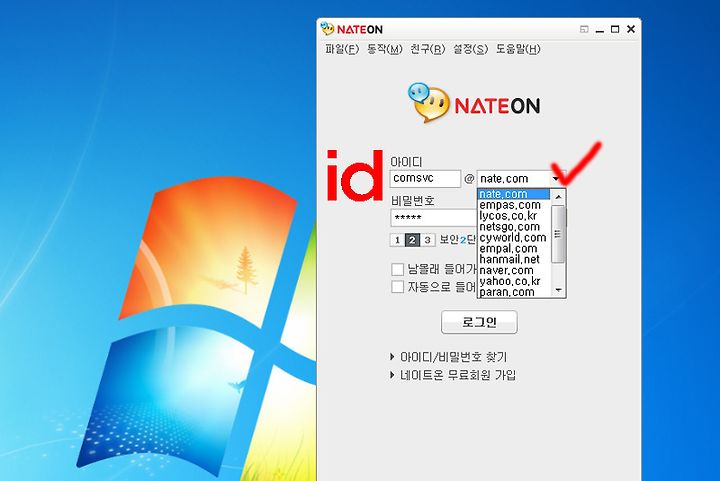Close the NateOn window
The image size is (720, 481).
(x=631, y=29)
